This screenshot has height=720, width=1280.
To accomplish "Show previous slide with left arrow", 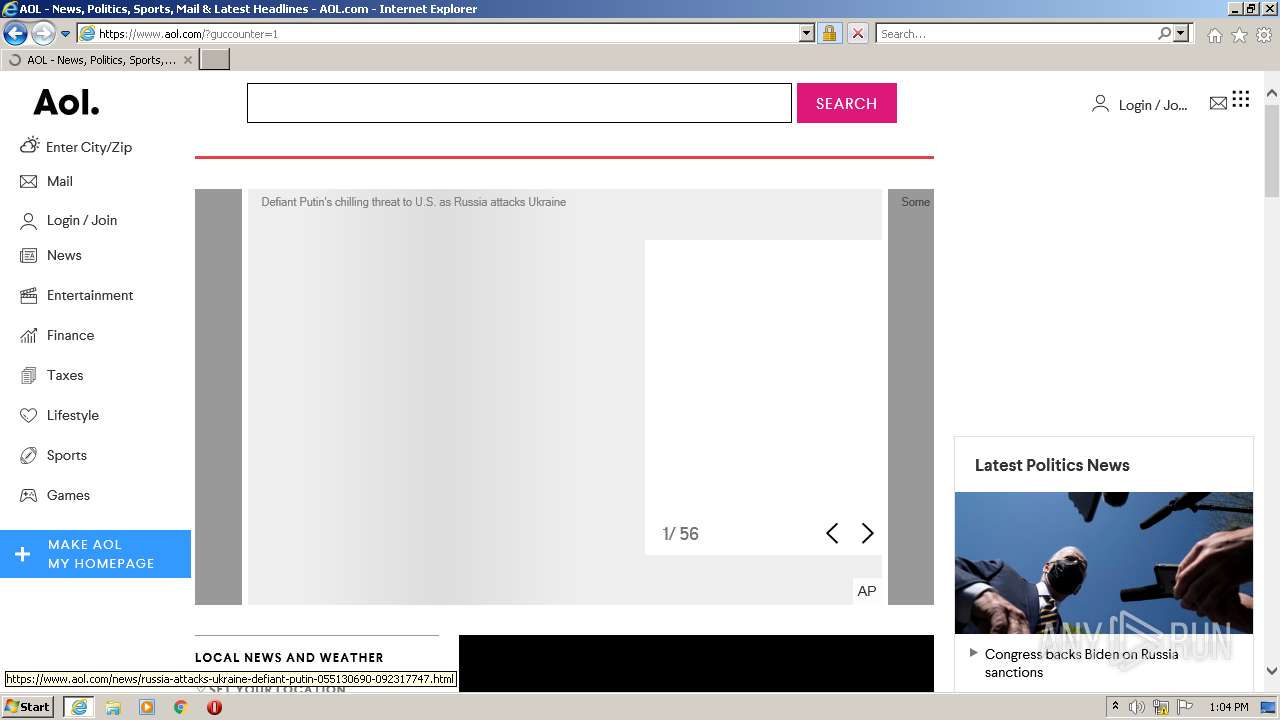I will [x=832, y=533].
